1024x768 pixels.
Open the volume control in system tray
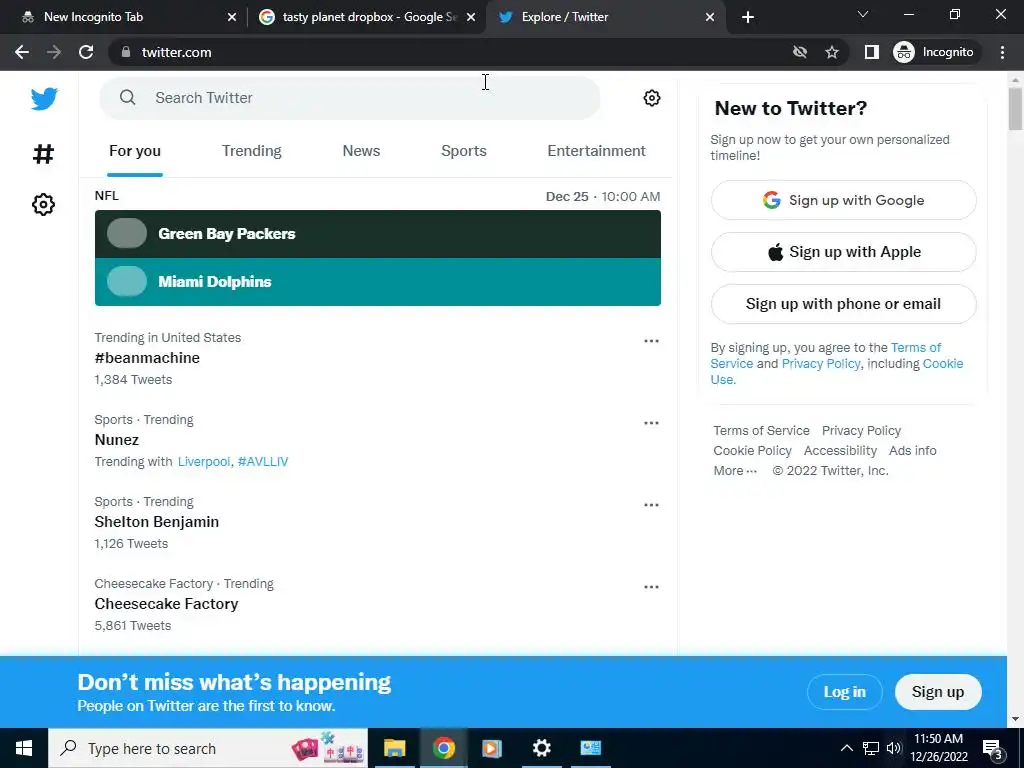893,748
